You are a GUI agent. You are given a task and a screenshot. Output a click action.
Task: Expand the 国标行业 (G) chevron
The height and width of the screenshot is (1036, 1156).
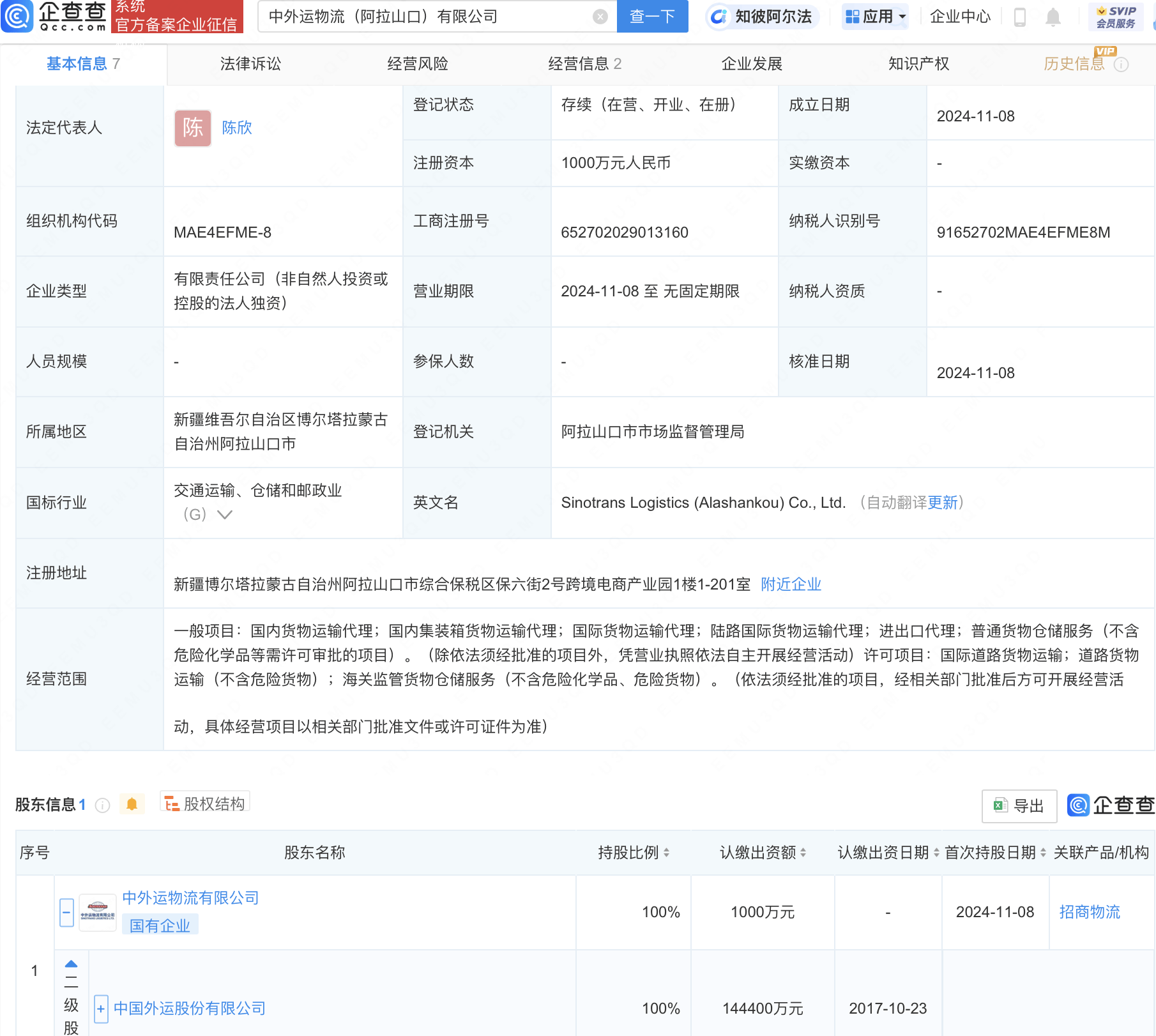224,515
